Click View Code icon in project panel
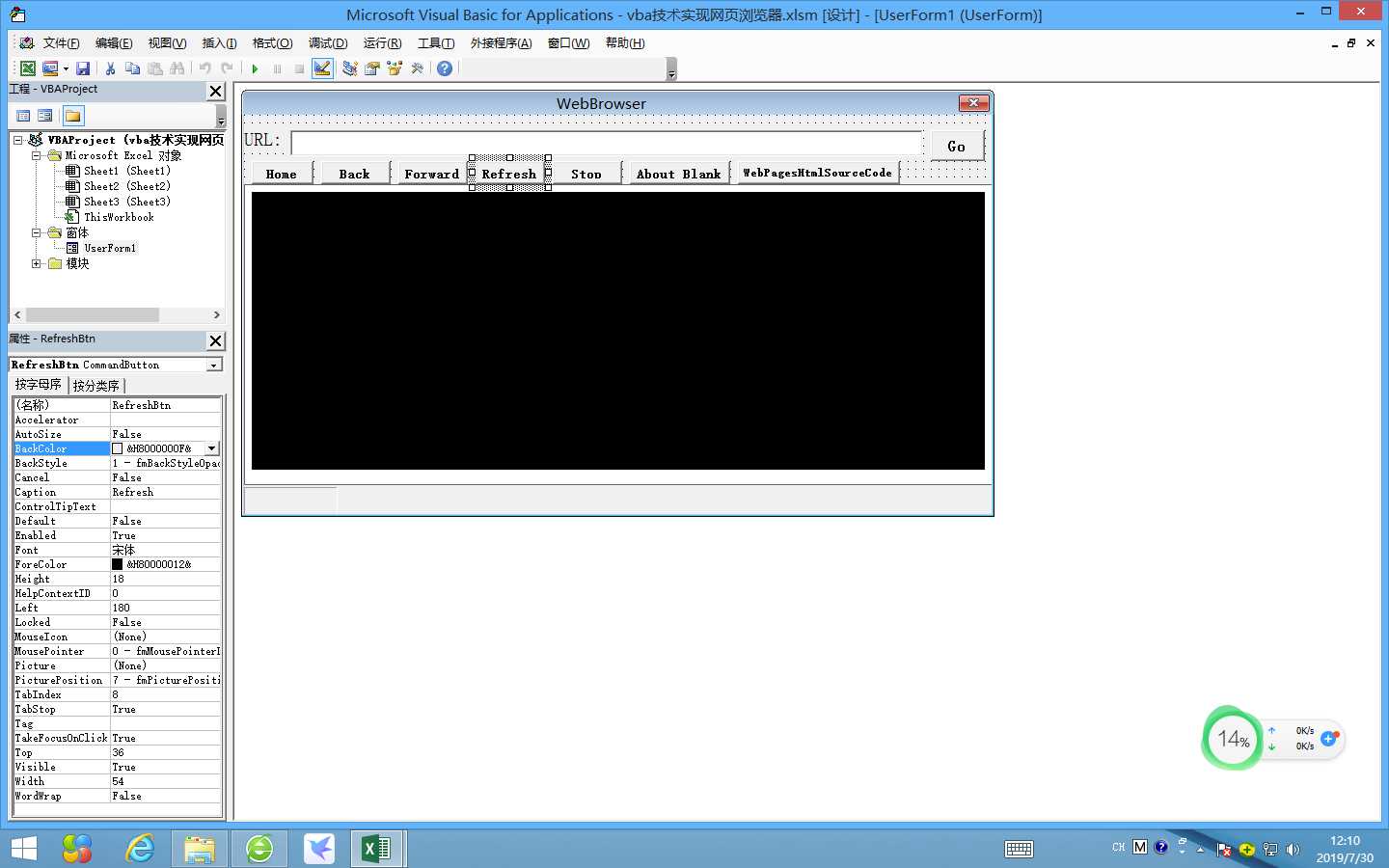The width and height of the screenshot is (1389, 868). pos(23,116)
